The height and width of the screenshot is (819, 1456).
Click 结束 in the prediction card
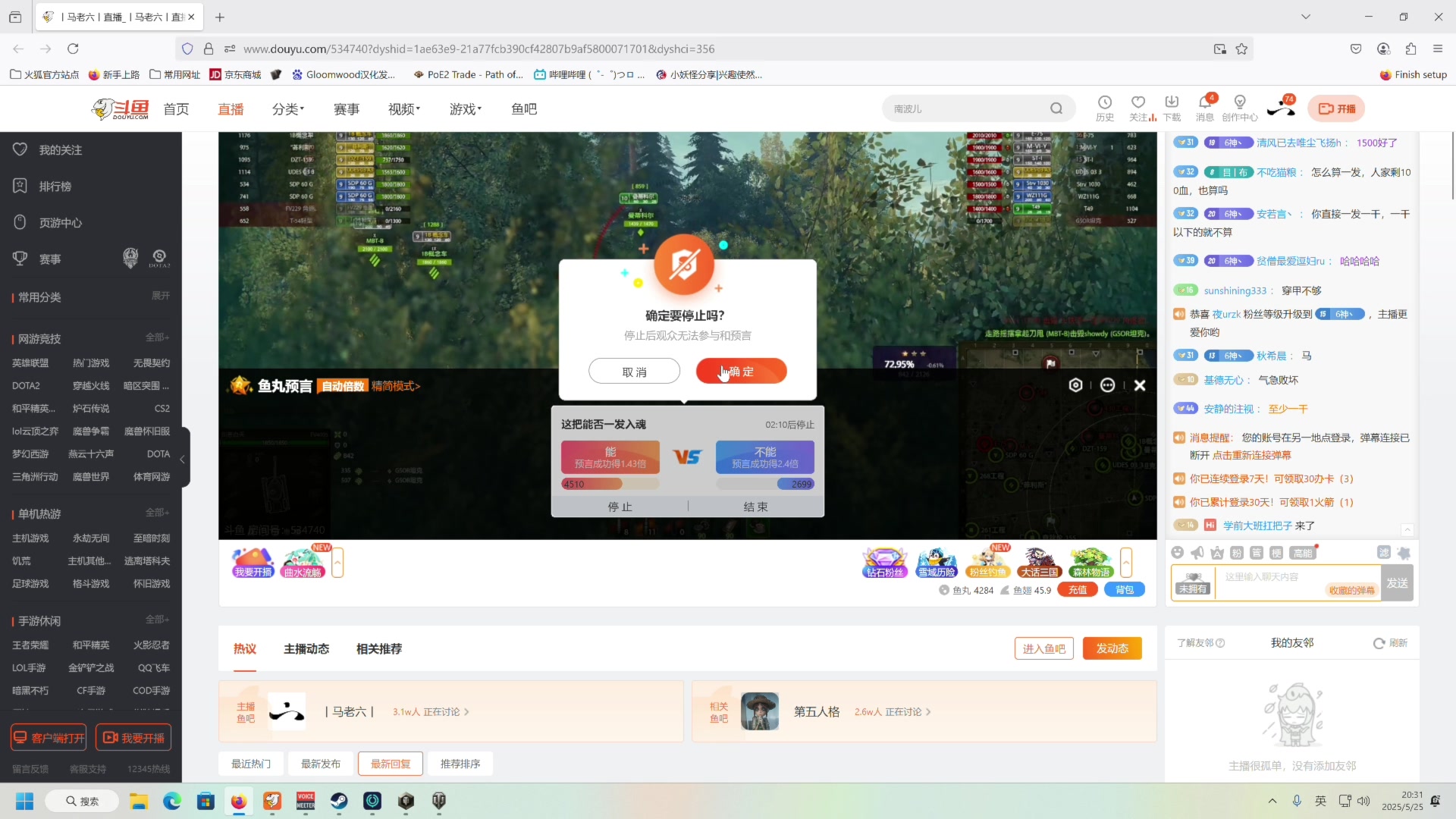point(755,507)
